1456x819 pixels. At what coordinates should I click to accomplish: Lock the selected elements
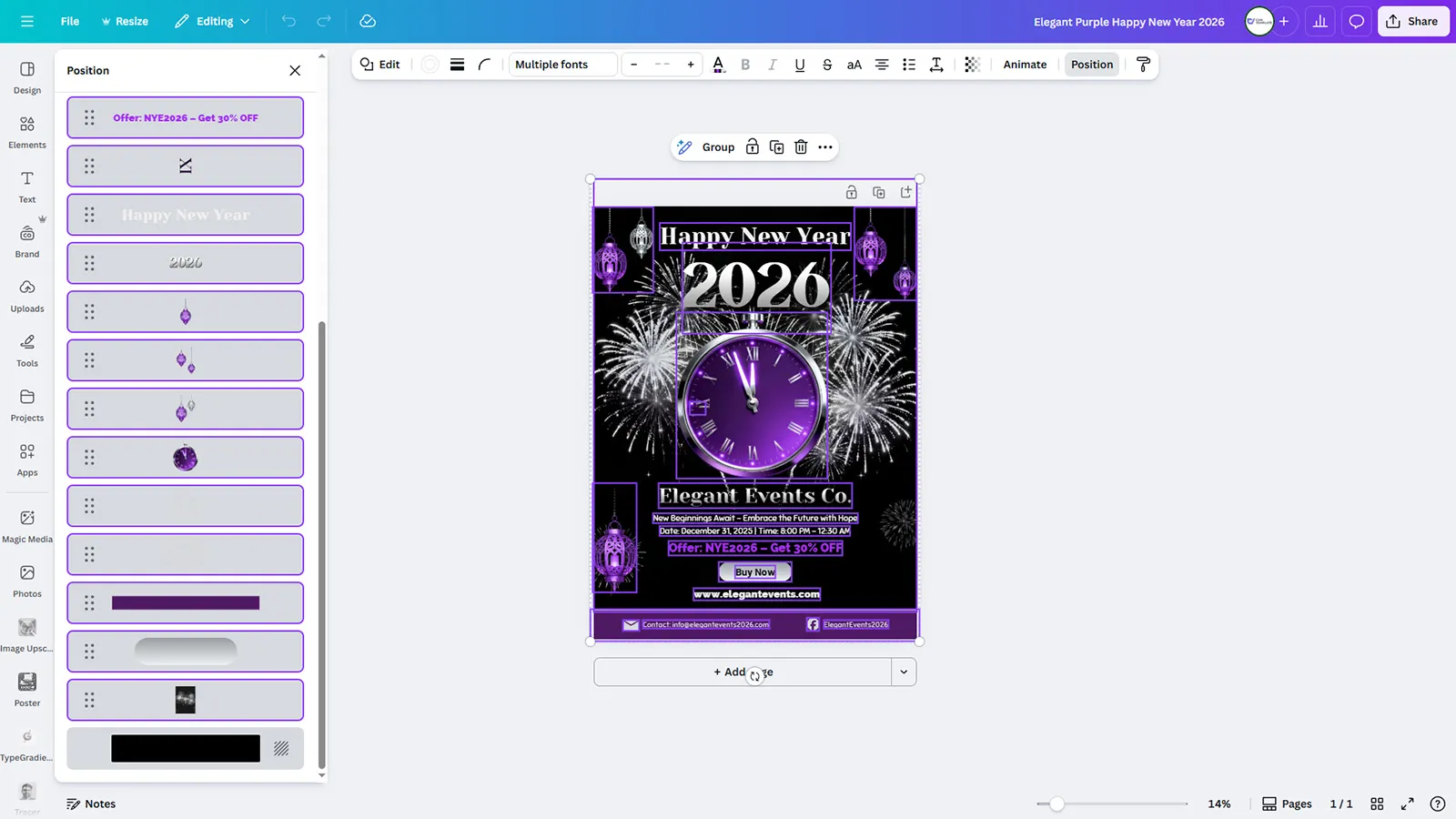pyautogui.click(x=753, y=147)
